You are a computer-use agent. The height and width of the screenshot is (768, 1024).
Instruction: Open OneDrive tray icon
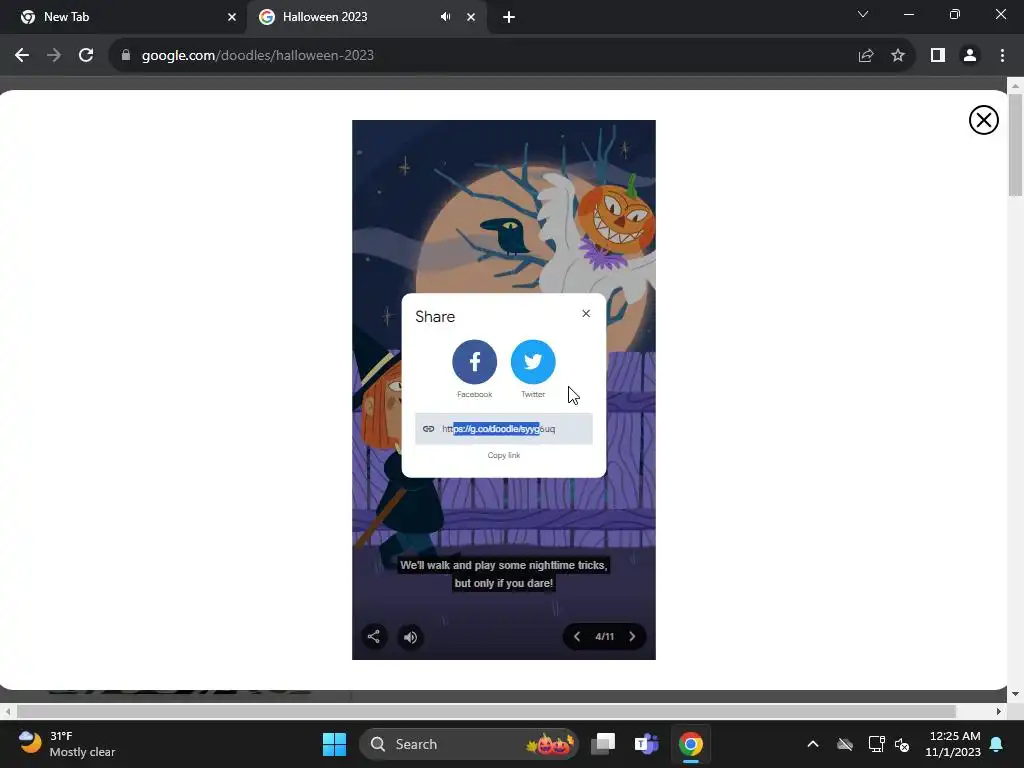click(845, 744)
